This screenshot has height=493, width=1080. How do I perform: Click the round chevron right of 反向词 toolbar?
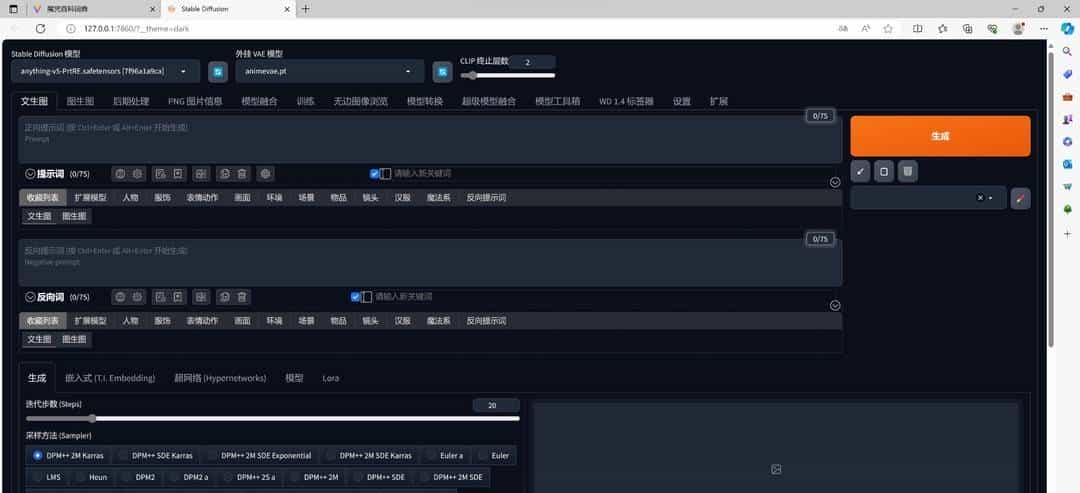click(x=835, y=306)
